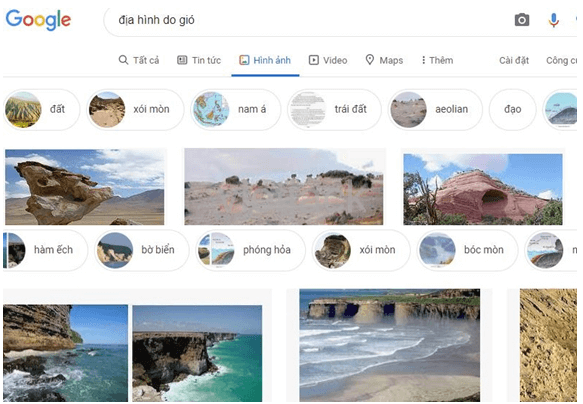Click the search by image camera icon
Viewport: 583px width, 404px height.
tap(522, 20)
